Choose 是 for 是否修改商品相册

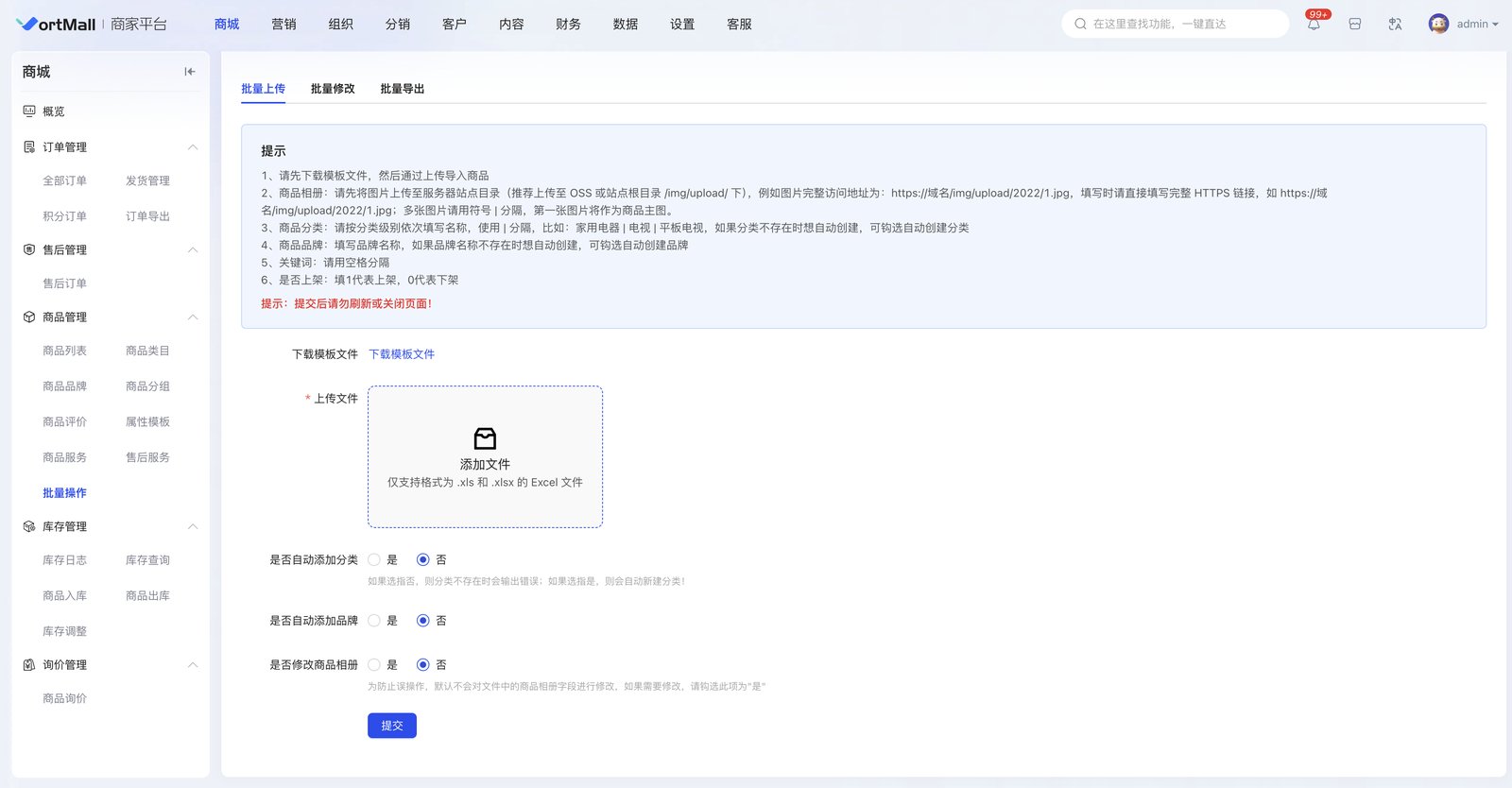(x=375, y=665)
